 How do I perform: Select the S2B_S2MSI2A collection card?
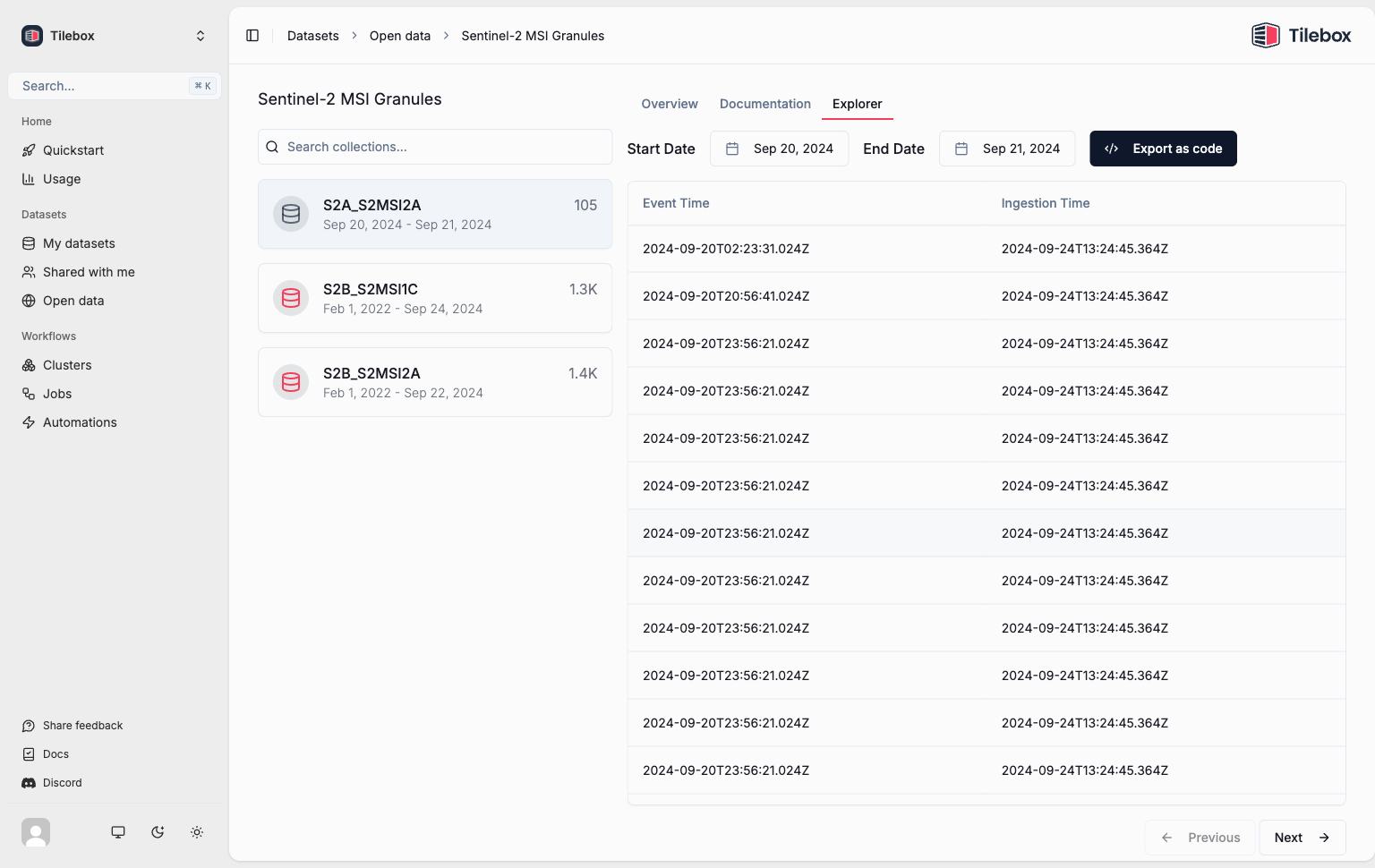pyautogui.click(x=435, y=382)
